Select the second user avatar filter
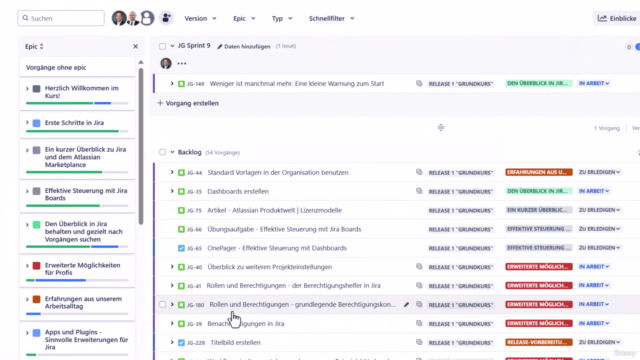This screenshot has height=360, width=640. 133,18
